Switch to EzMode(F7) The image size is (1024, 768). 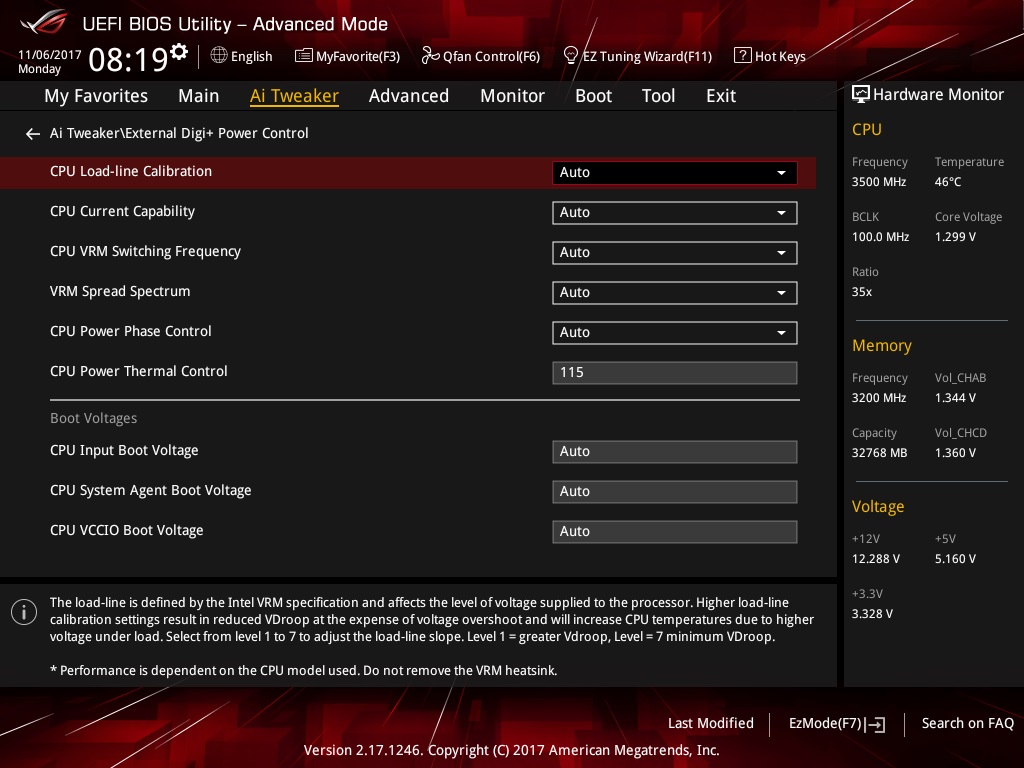click(x=837, y=724)
